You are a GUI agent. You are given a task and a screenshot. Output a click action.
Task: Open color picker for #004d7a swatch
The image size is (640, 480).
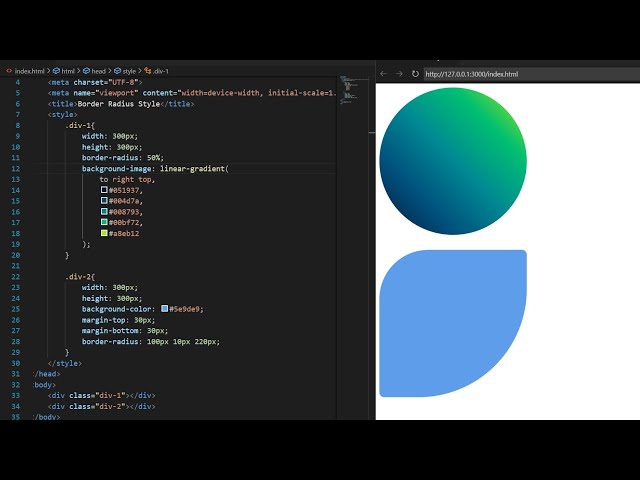104,200
